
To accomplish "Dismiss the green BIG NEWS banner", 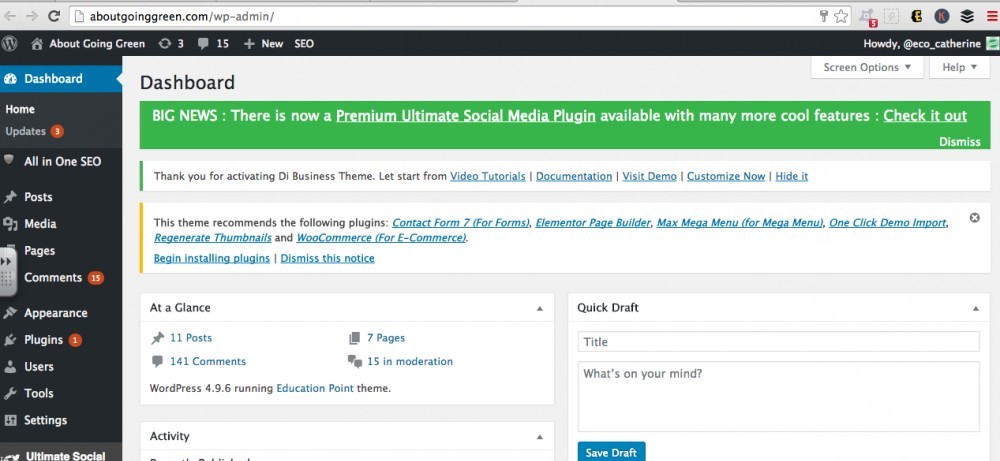I will click(960, 142).
